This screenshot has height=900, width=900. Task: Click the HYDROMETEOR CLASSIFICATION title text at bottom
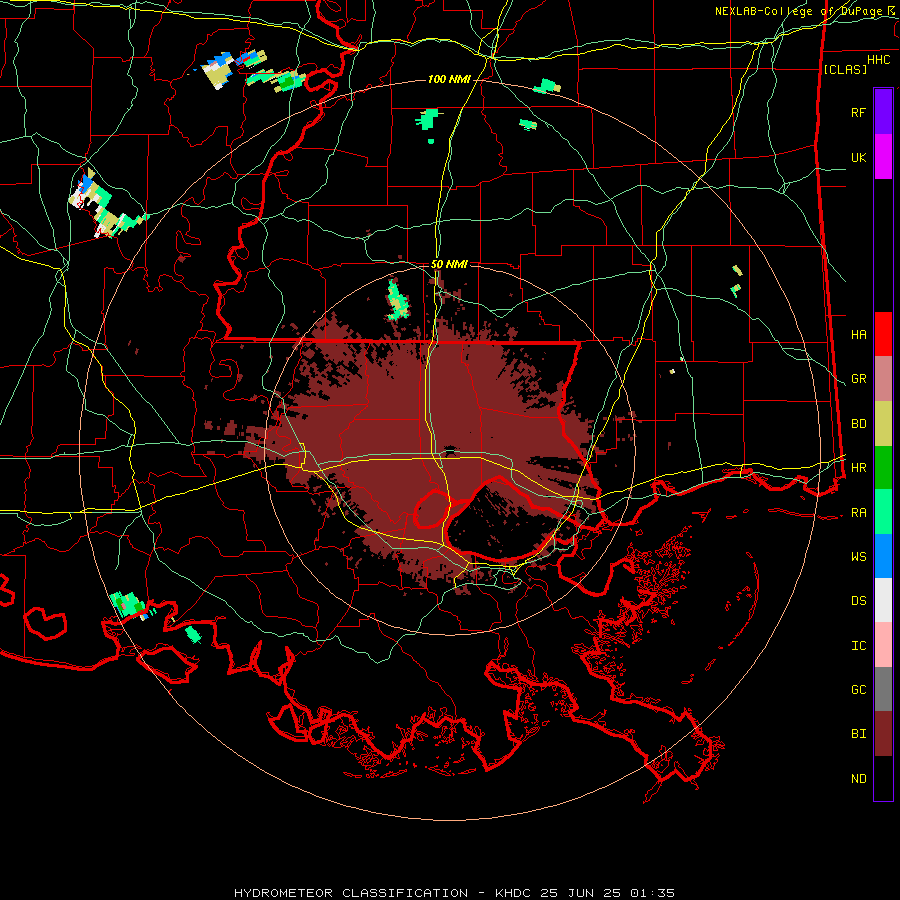[x=350, y=893]
